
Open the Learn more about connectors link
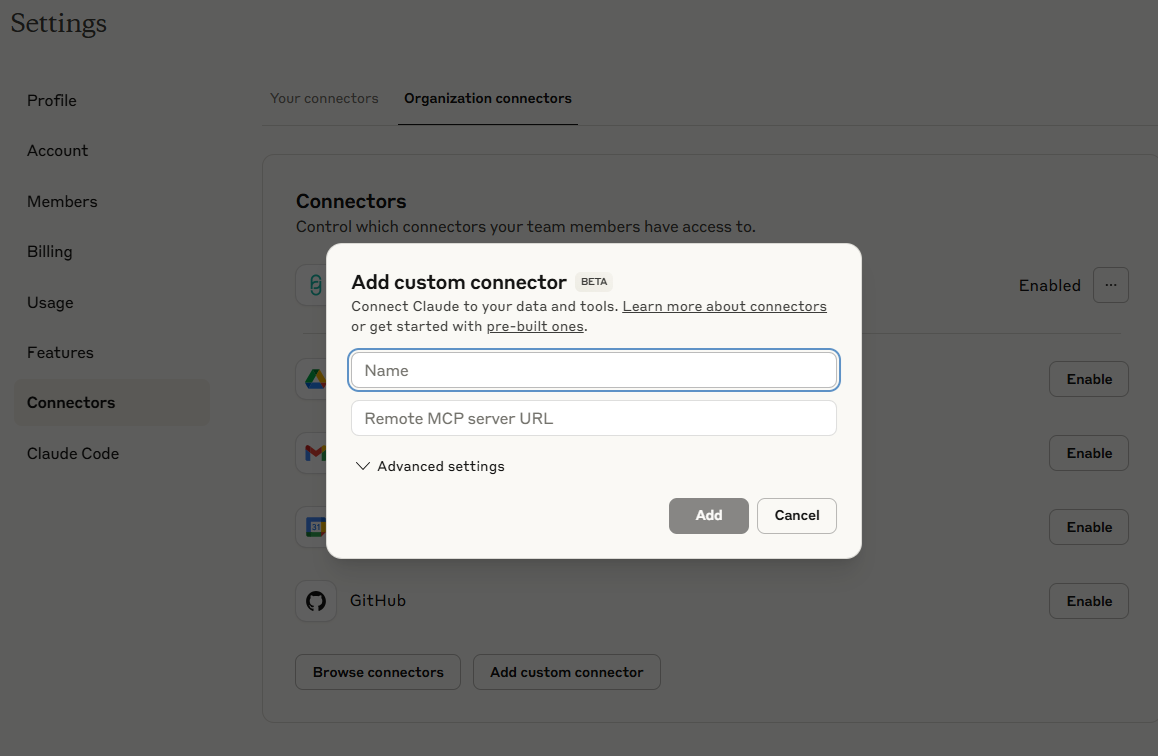click(x=724, y=306)
